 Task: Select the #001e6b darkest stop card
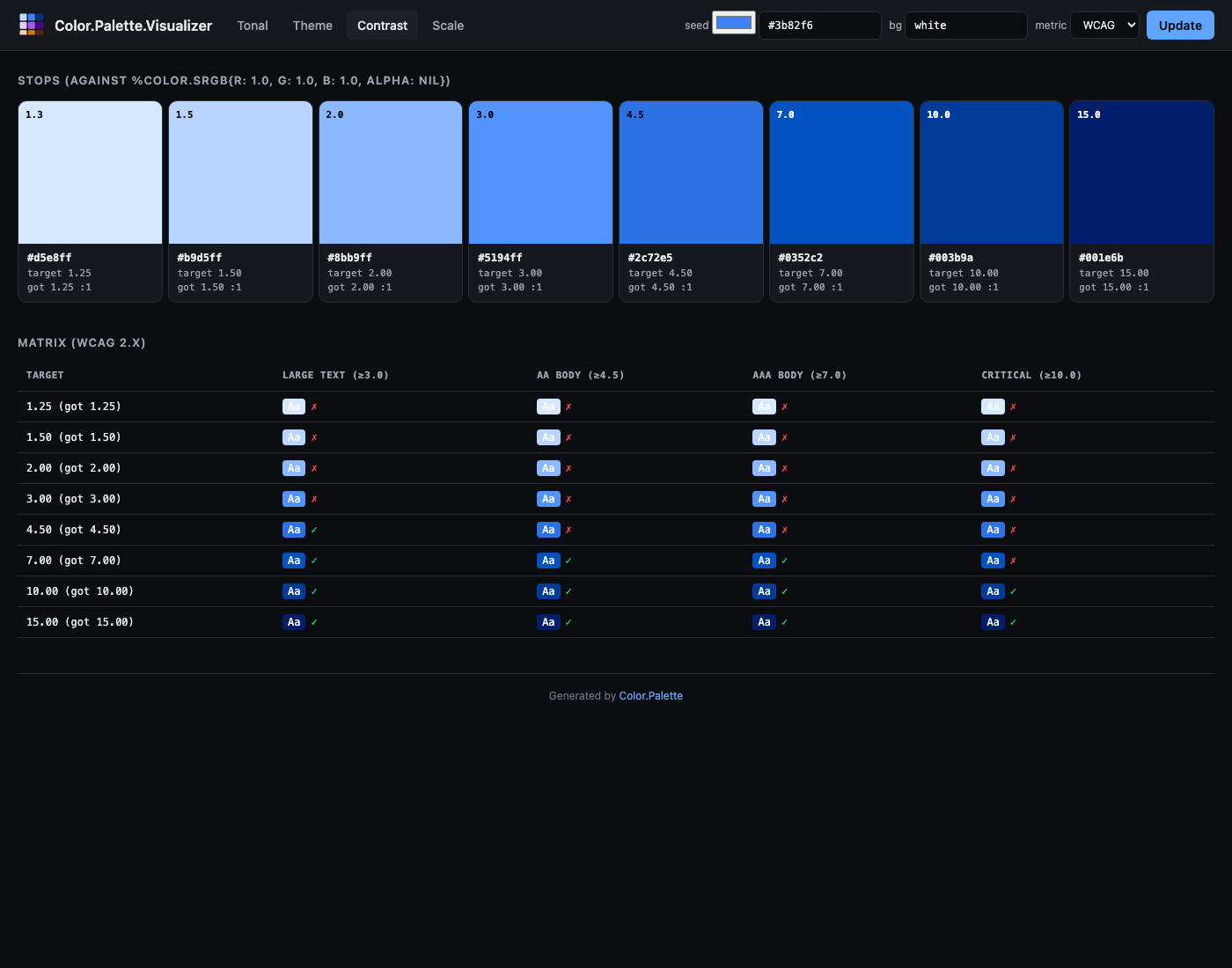[1141, 201]
